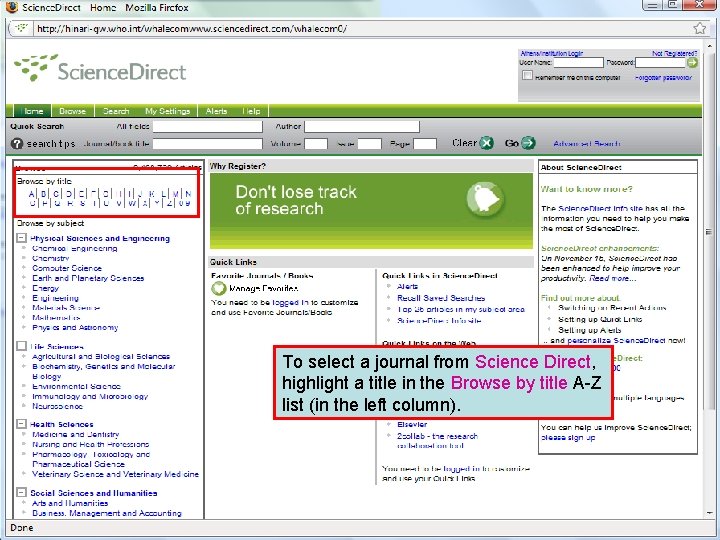The height and width of the screenshot is (540, 720).
Task: Click the ScienceDirect logo
Action: point(100,69)
